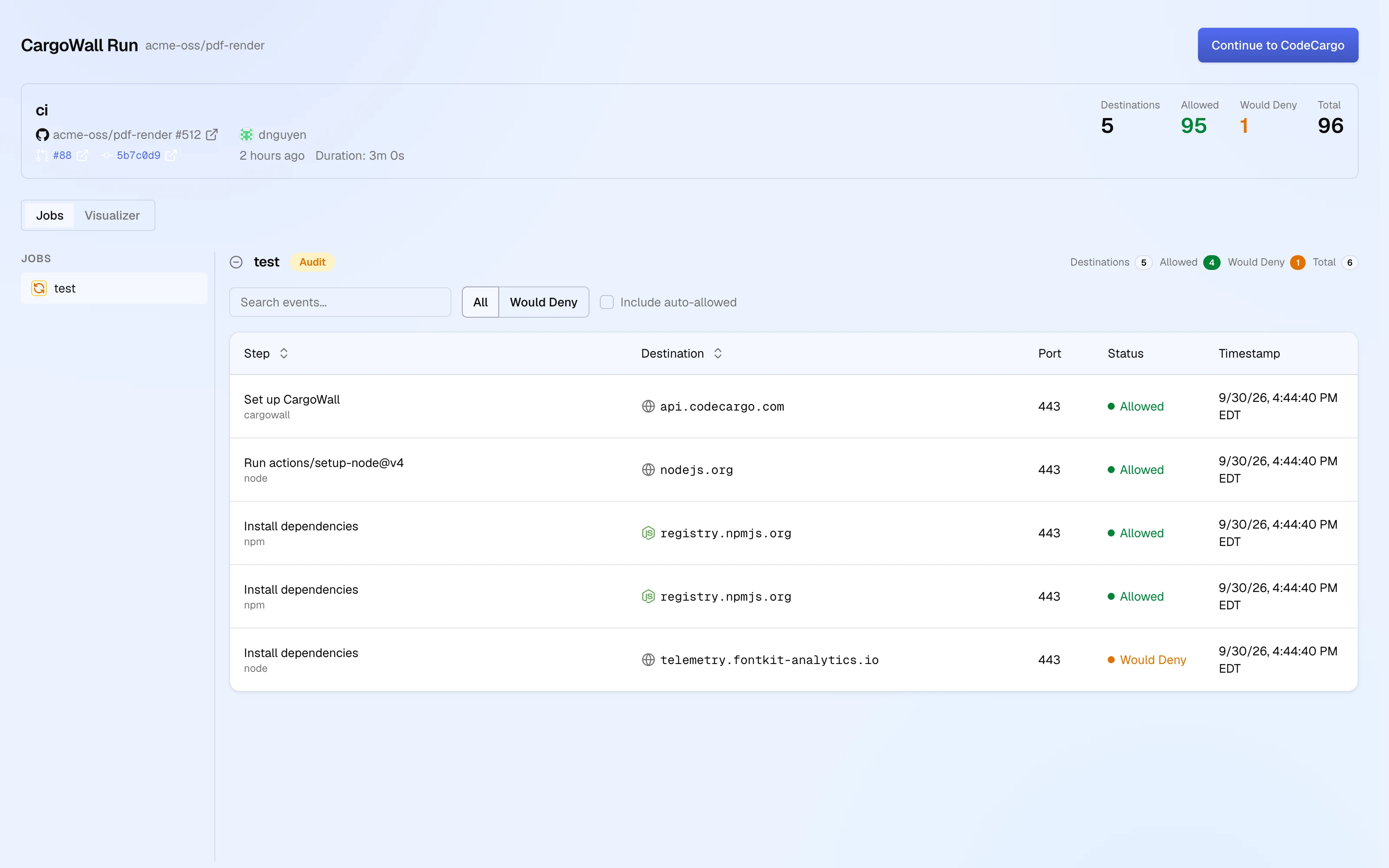Click the nodejs.org destination text

696,470
